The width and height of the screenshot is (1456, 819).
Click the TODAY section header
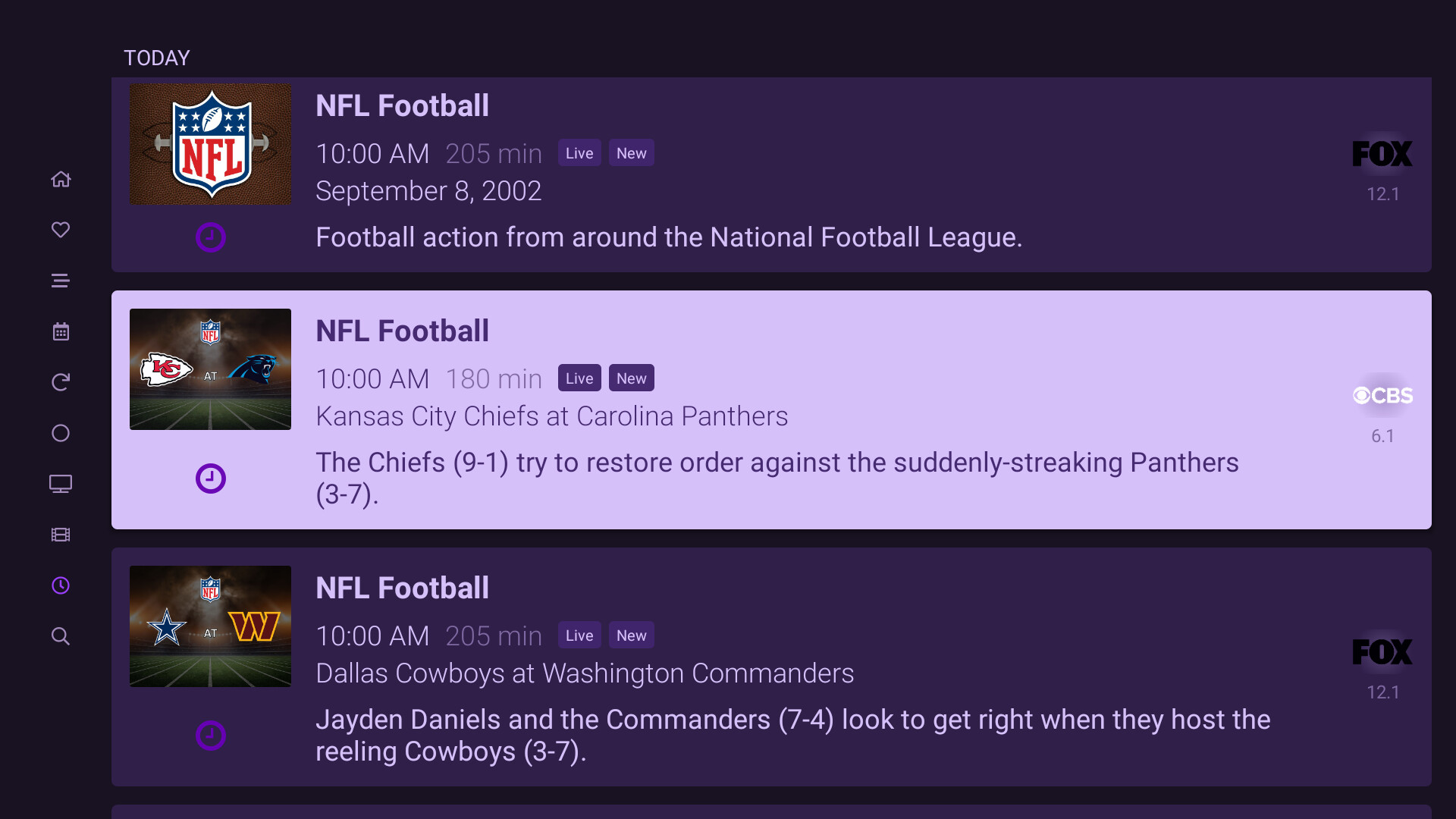point(157,58)
